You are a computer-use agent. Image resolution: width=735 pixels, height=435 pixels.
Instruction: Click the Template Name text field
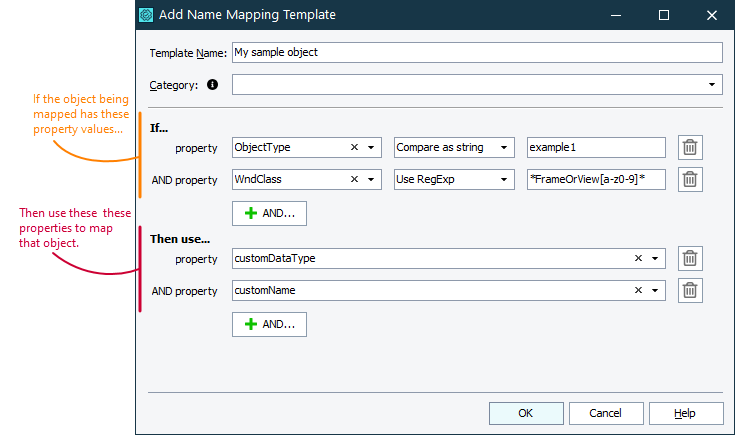(x=476, y=54)
